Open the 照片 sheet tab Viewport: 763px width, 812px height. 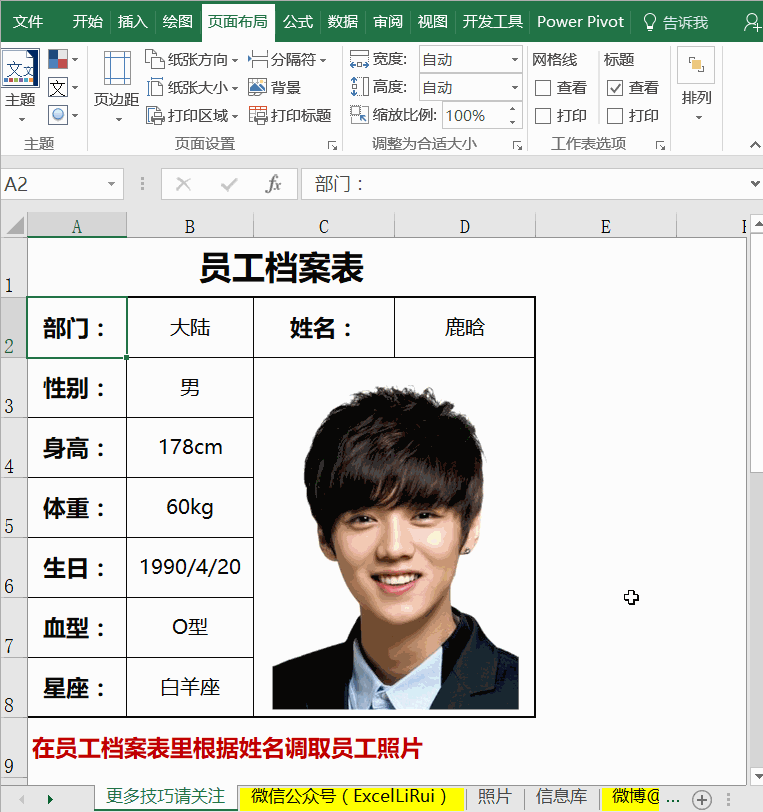tap(495, 797)
